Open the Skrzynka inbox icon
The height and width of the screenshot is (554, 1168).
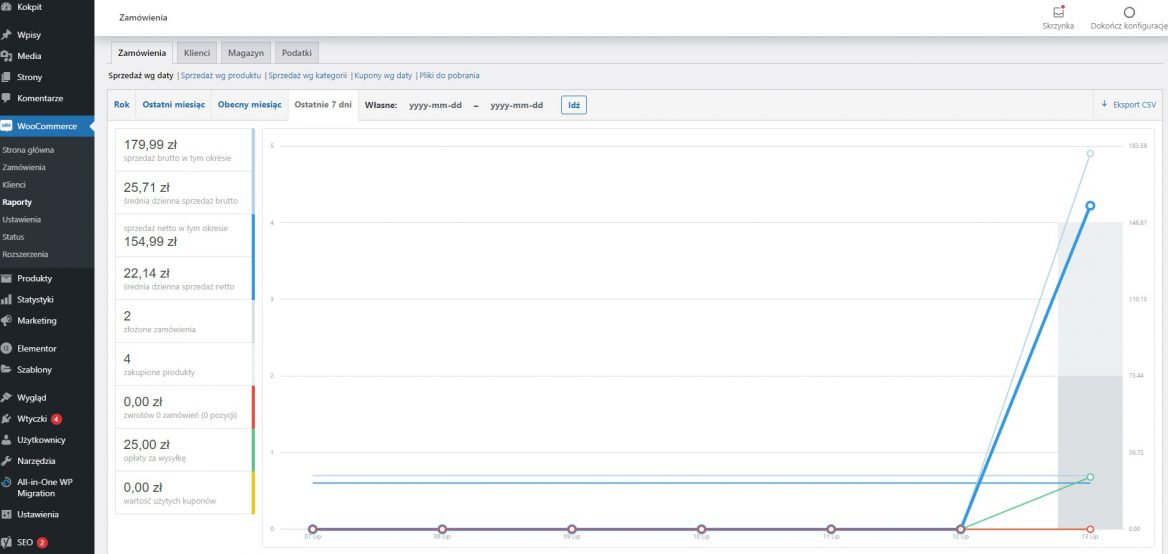pyautogui.click(x=1058, y=12)
